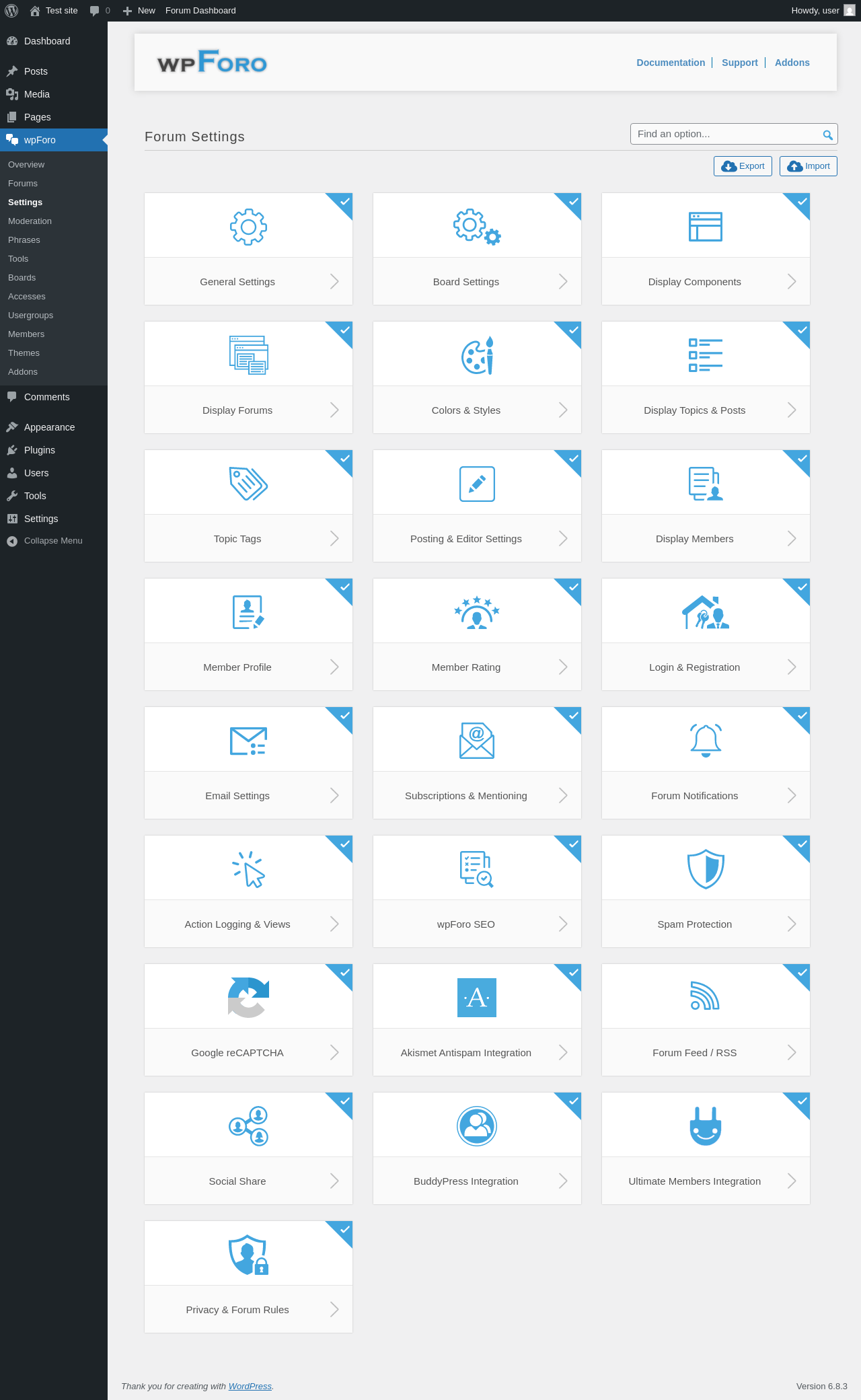Open the Board Settings double-gear icon
Screen dimensions: 861x1400
click(x=477, y=227)
